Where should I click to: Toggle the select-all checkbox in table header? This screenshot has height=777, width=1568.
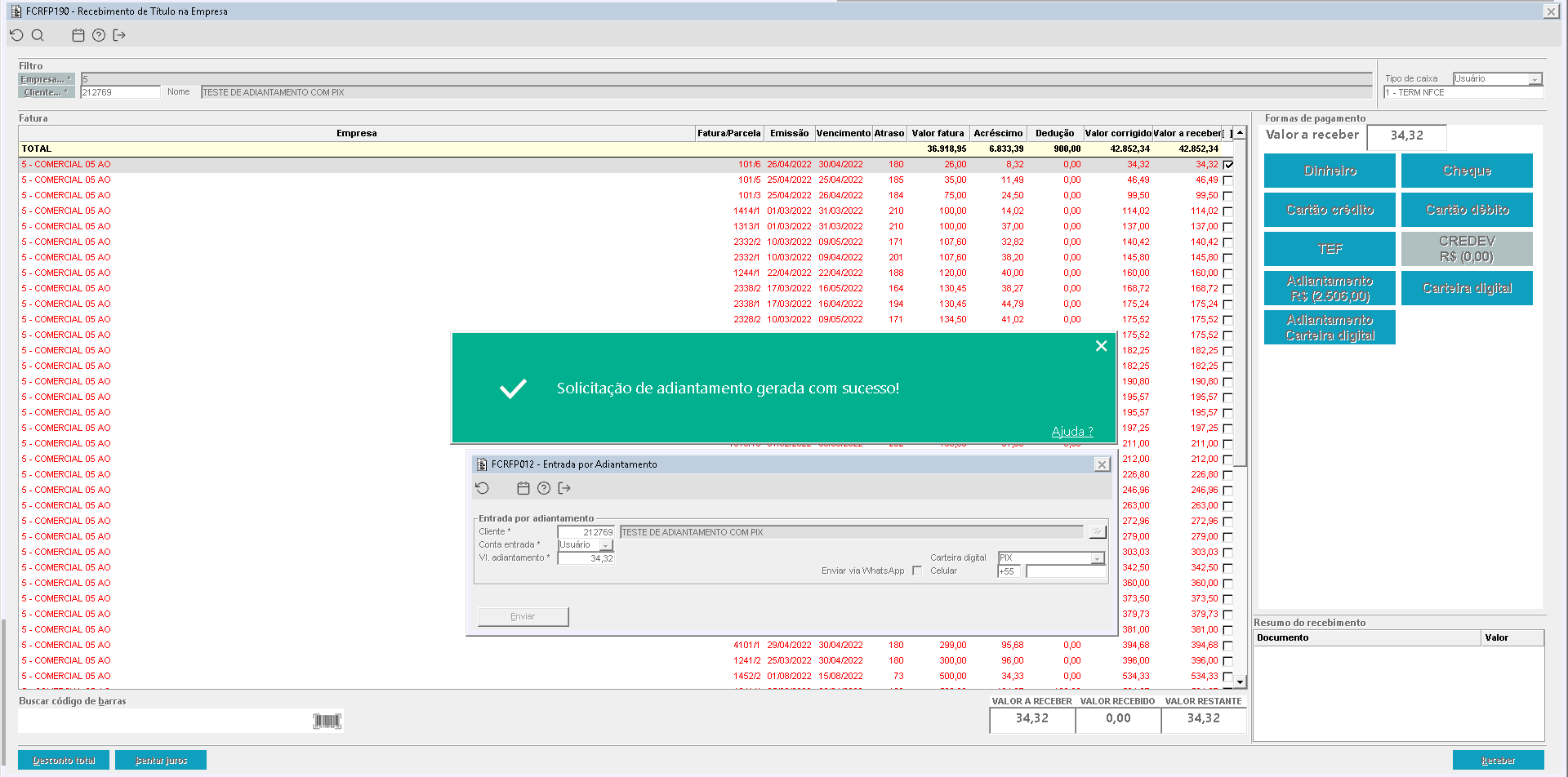pos(1227,133)
